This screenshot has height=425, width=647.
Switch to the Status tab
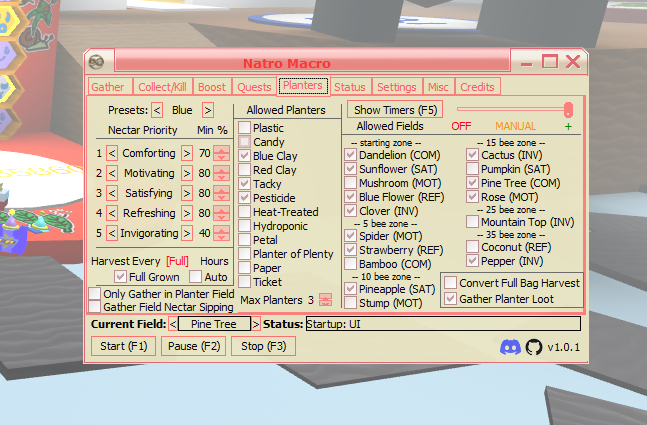350,87
